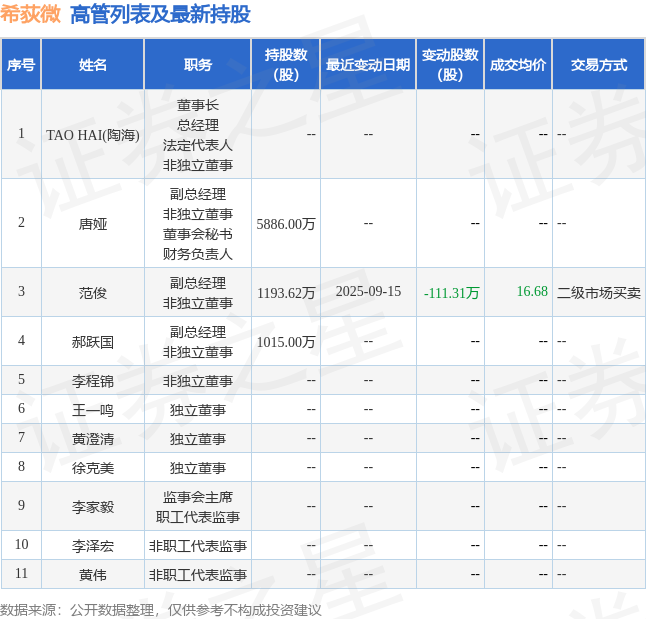Click the name 徐克美
This screenshot has width=646, height=619.
click(x=93, y=468)
